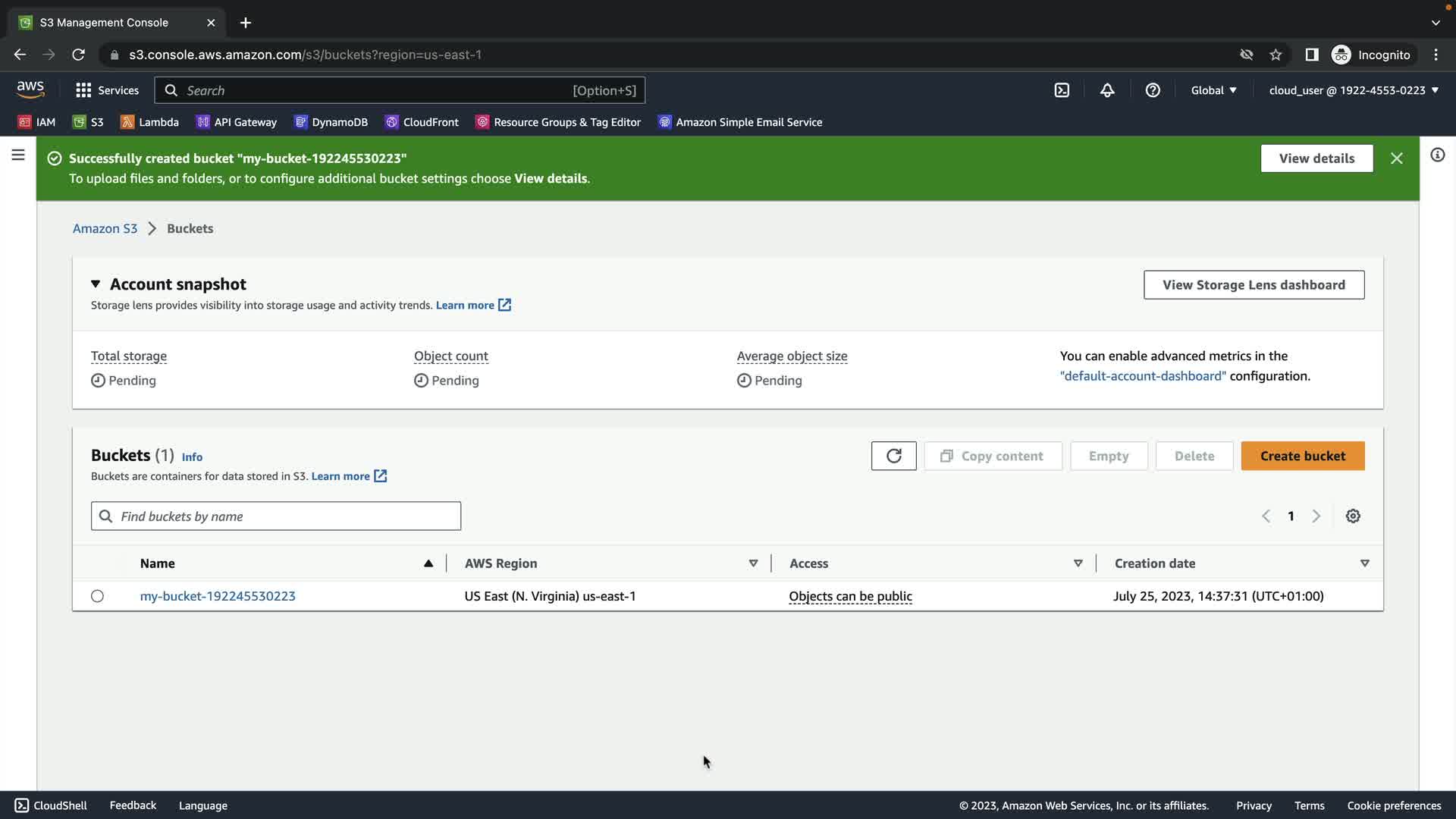Open the info panel icon on the right

click(x=1437, y=155)
